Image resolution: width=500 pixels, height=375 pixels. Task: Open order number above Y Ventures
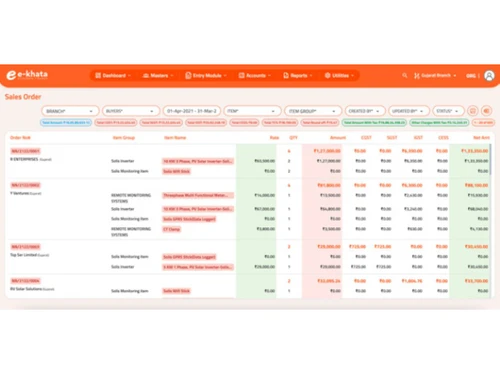point(25,185)
